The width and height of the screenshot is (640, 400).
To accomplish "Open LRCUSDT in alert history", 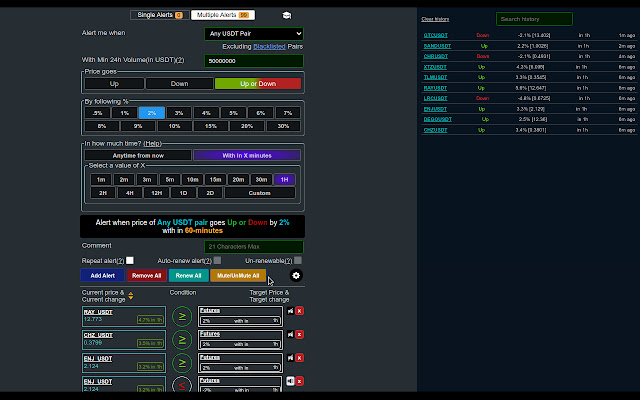I will coord(436,98).
